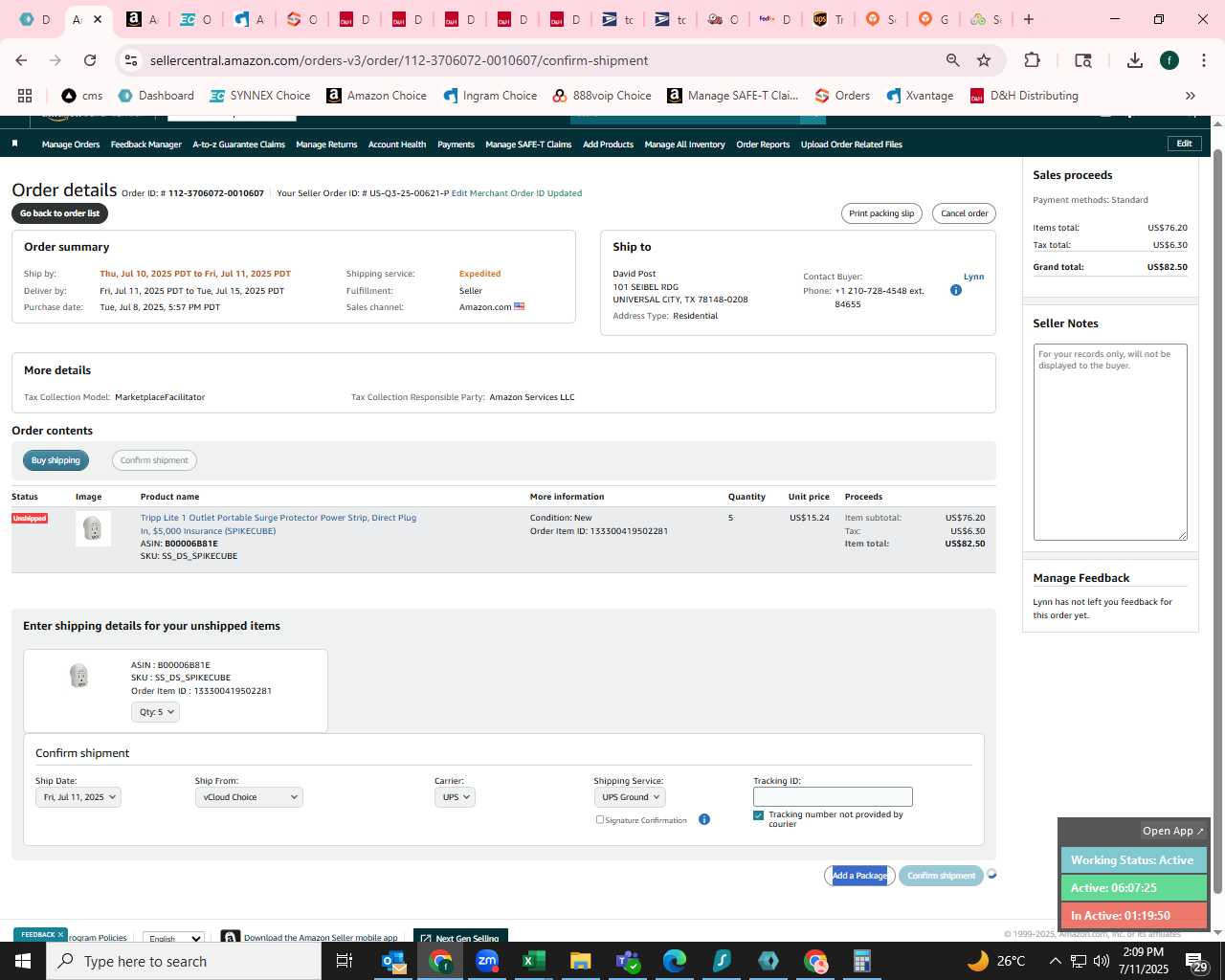Viewport: 1225px width, 980px height.
Task: Open A-to-z Guarantee Claims menu item
Action: [x=239, y=145]
